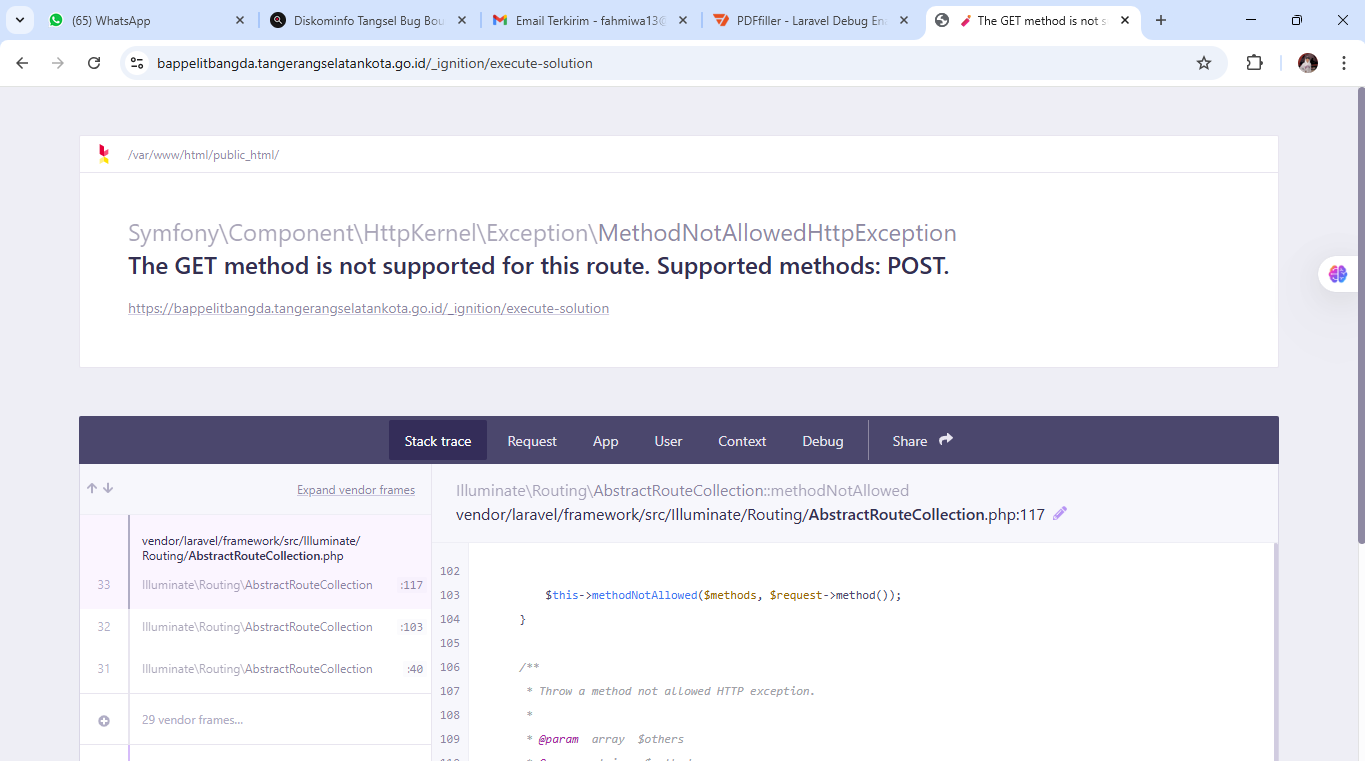Open the tab search dropdown arrow
This screenshot has height=761, width=1365.
(19, 20)
